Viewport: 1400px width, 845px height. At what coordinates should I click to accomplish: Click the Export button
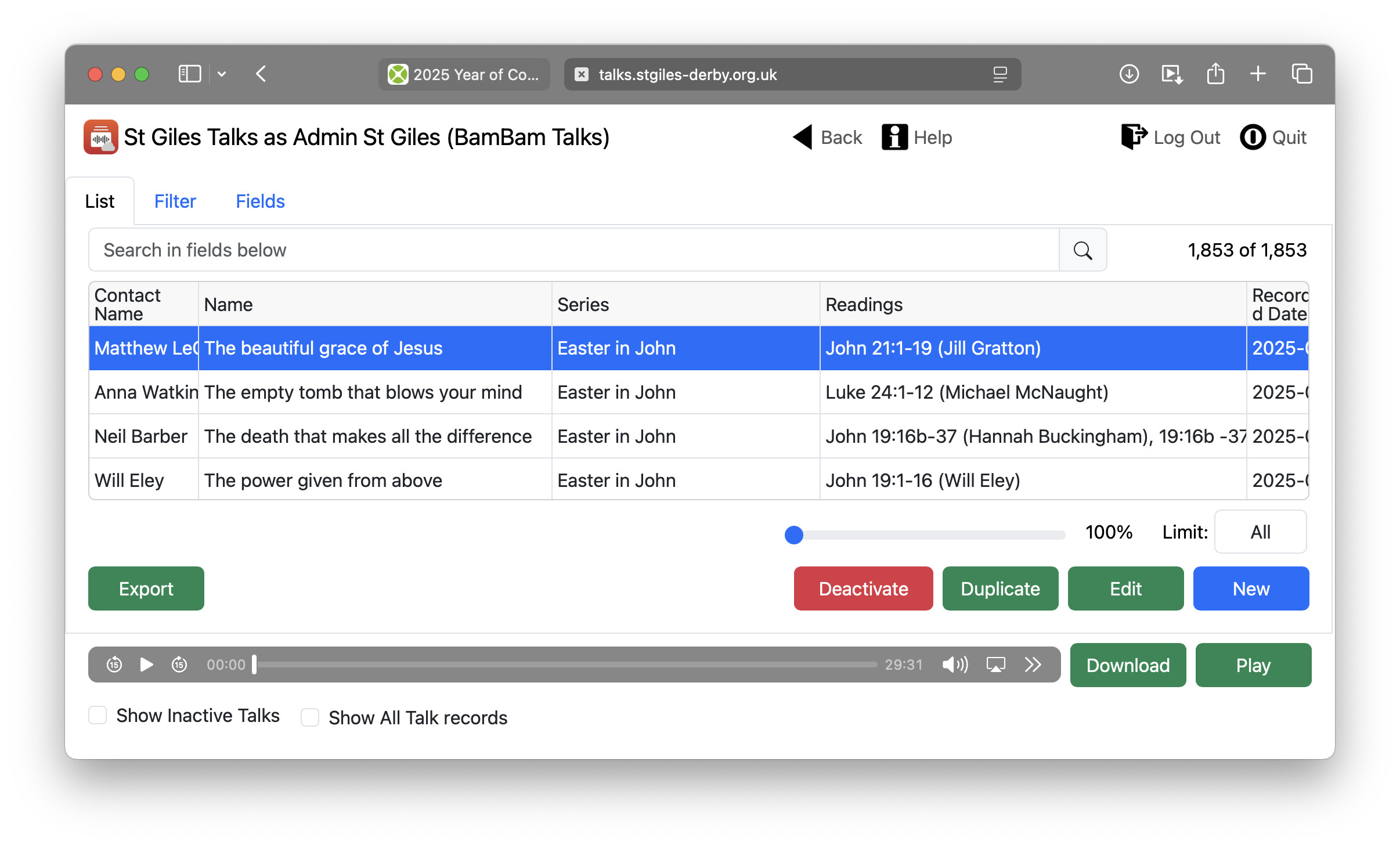point(146,588)
